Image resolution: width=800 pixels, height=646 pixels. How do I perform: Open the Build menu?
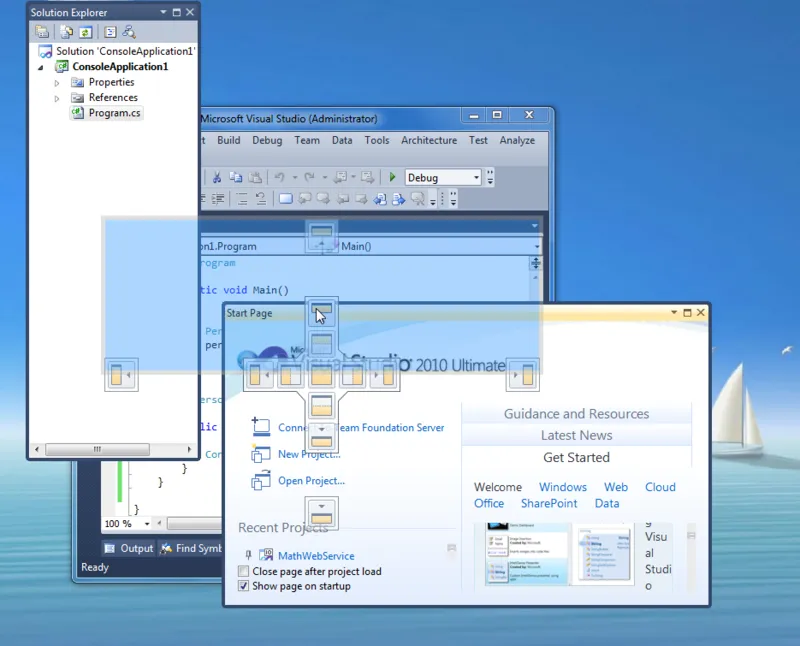coord(229,140)
